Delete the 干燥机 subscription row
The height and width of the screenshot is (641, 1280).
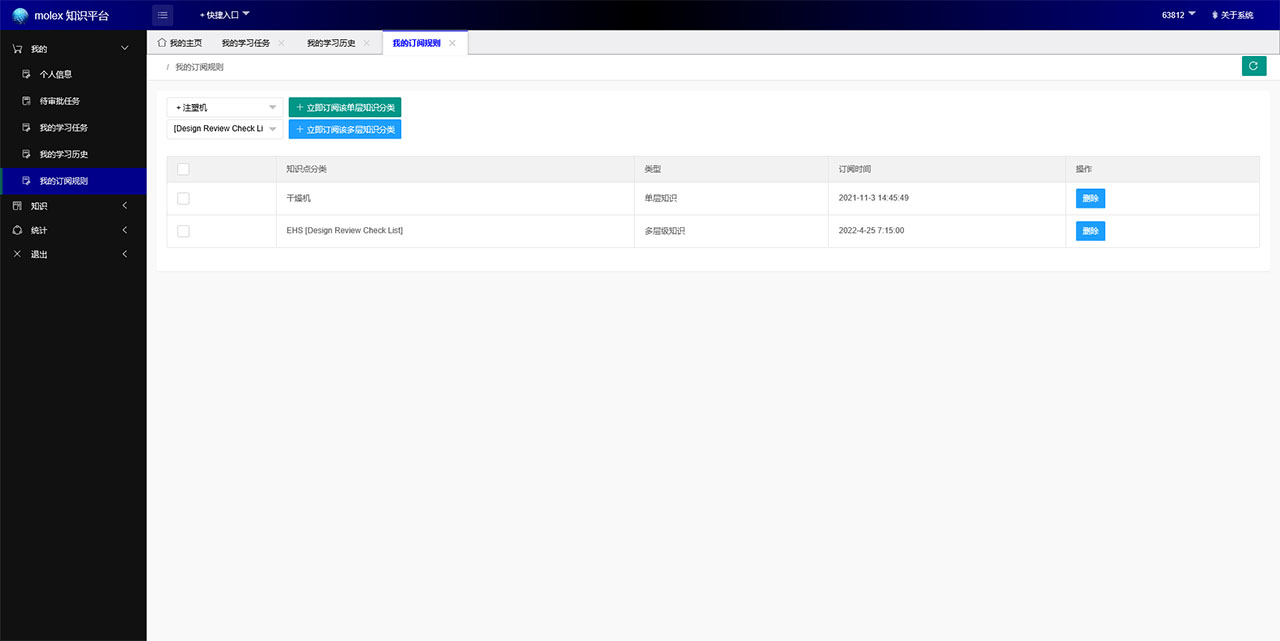1090,199
